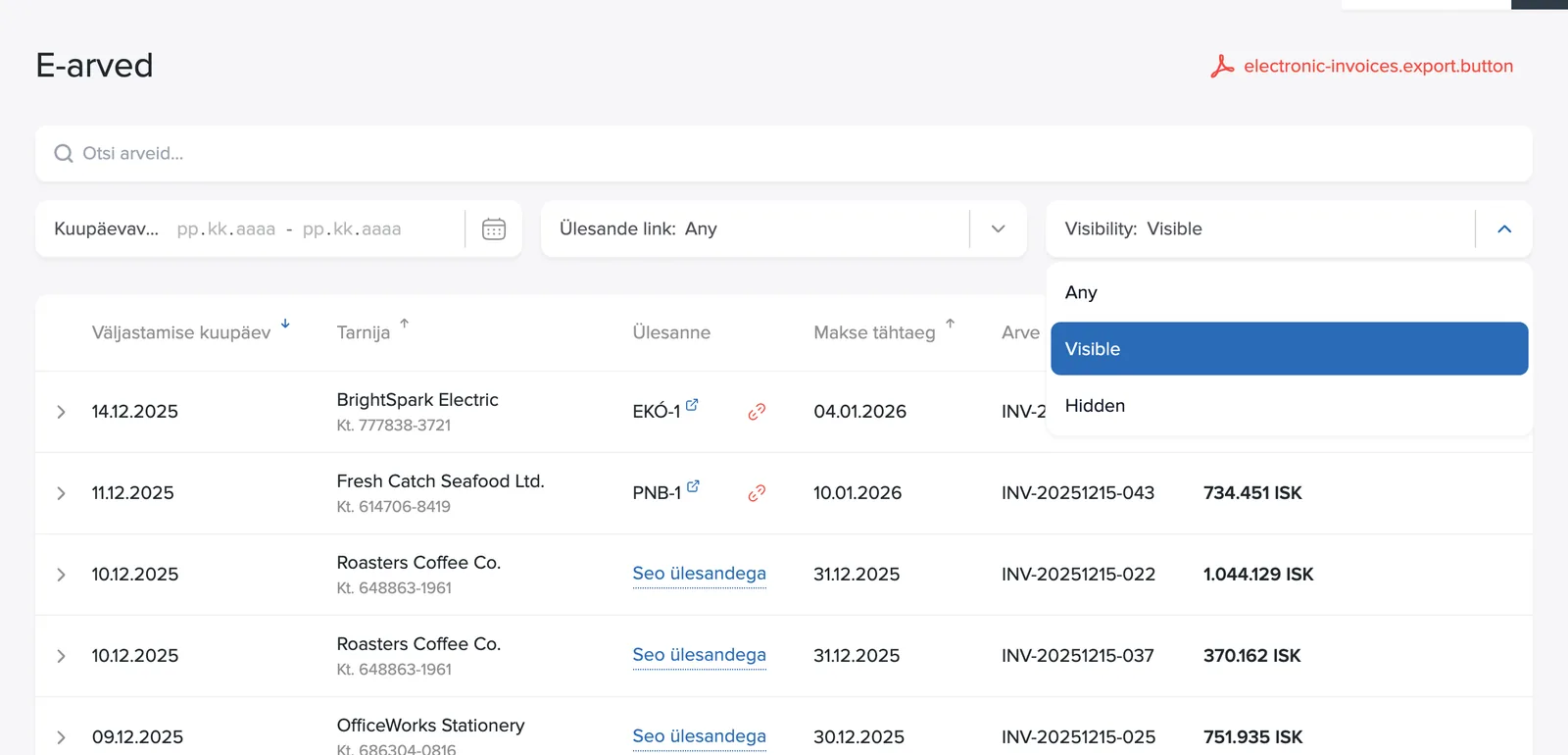This screenshot has height=755, width=1568.
Task: Expand Roasters Coffee row INV-20251215-037
Action: coord(61,656)
